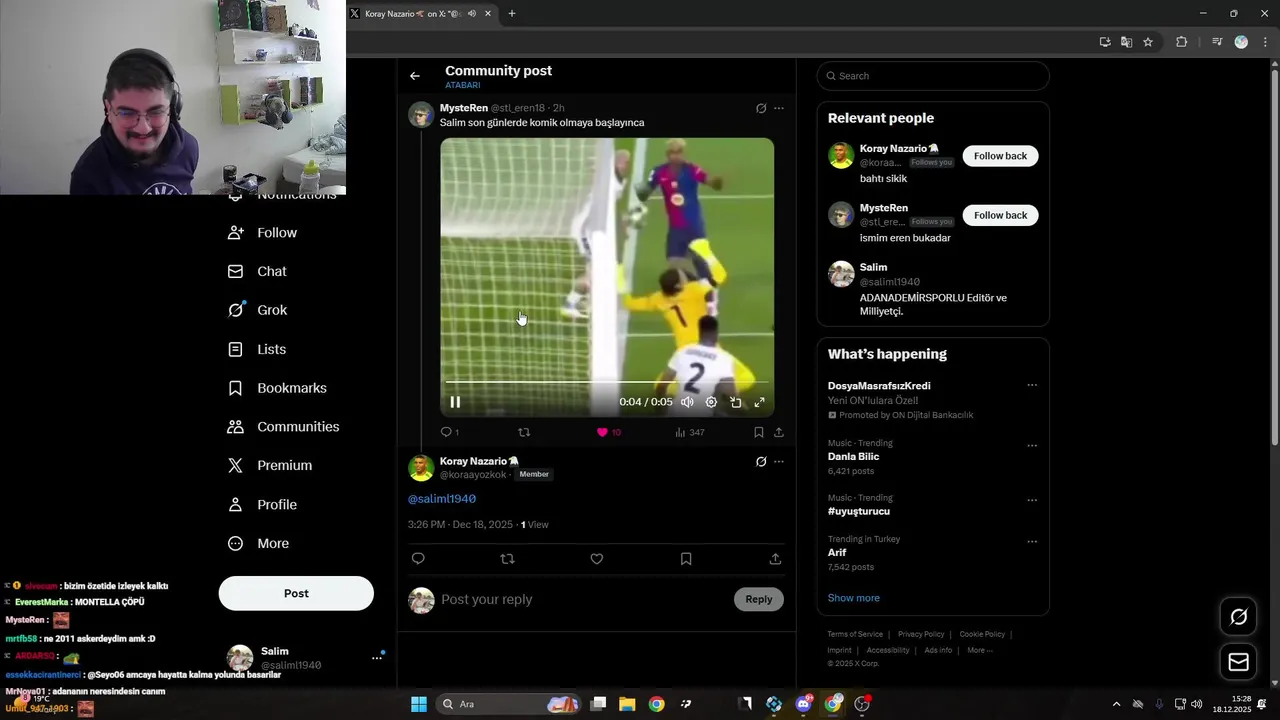Open Premium from the sidebar
This screenshot has width=1280, height=720.
270,466
